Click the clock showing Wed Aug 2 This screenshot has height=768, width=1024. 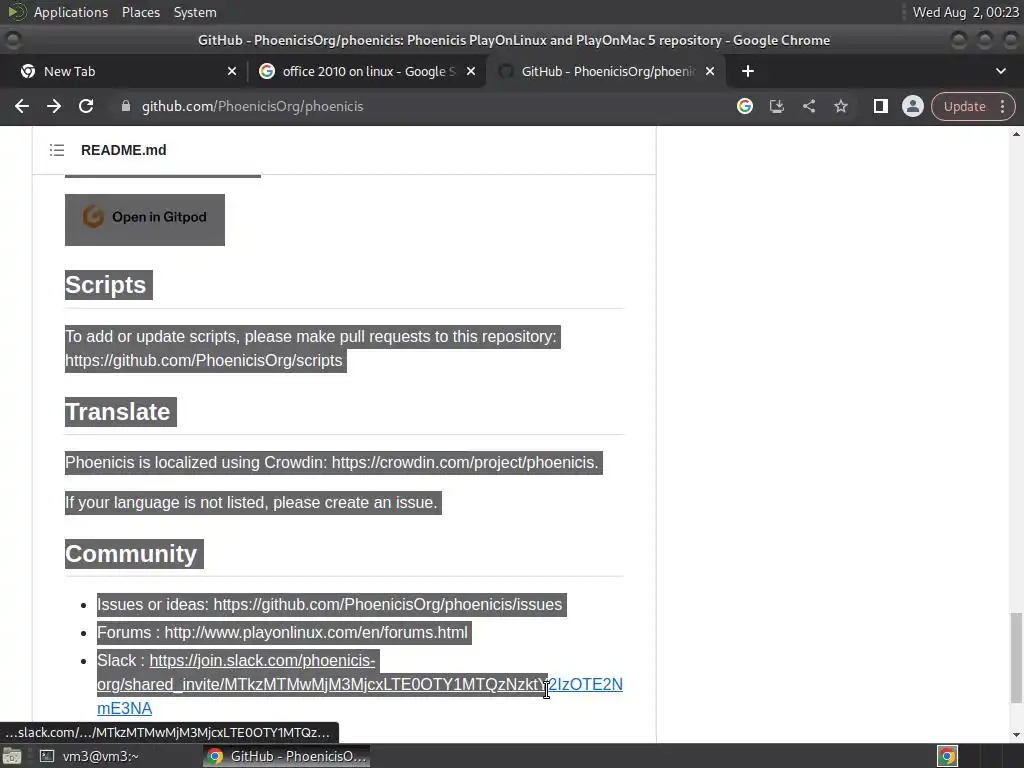point(965,12)
